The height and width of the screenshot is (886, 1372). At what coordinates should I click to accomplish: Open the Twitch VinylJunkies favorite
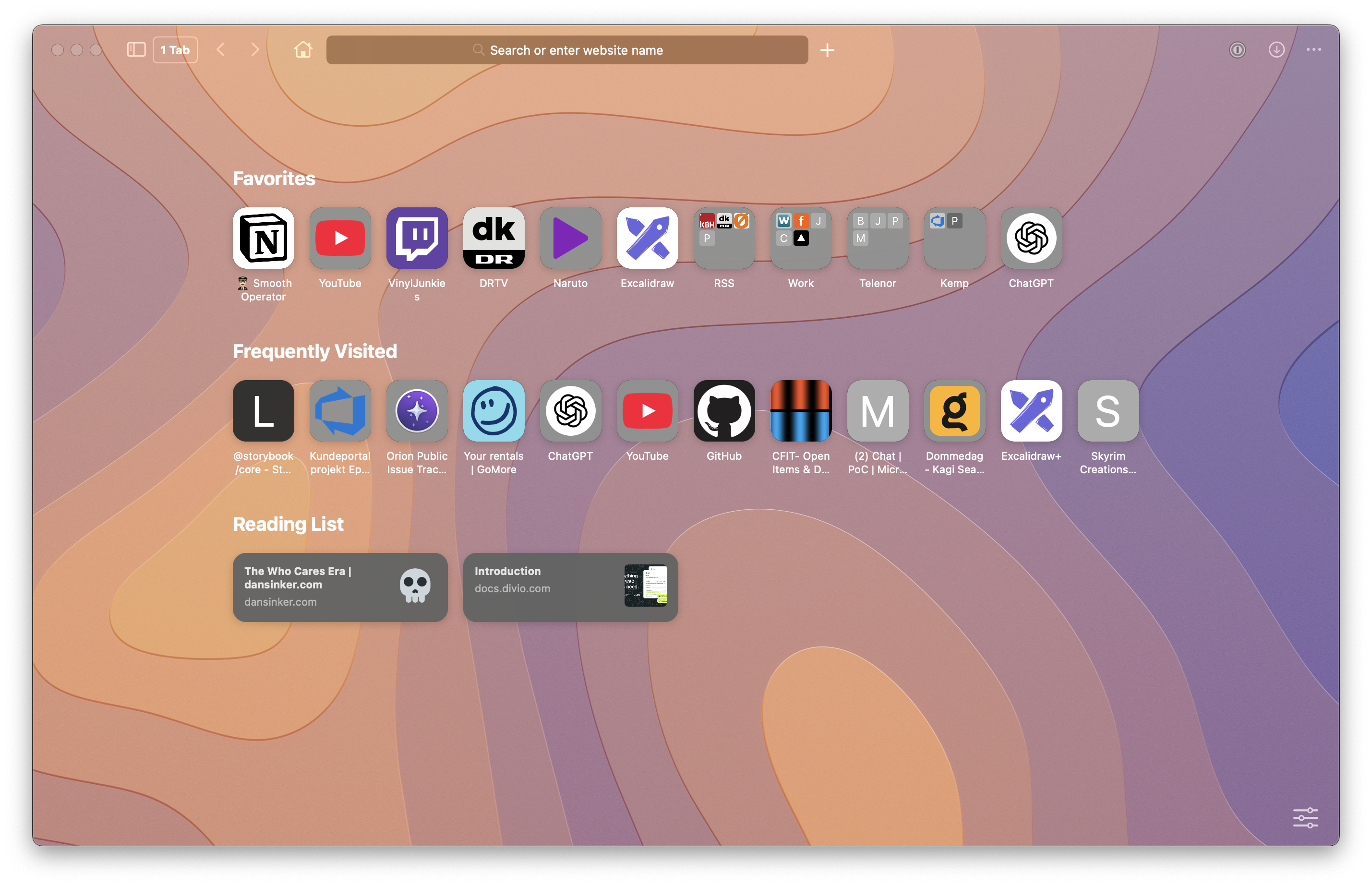coord(417,238)
